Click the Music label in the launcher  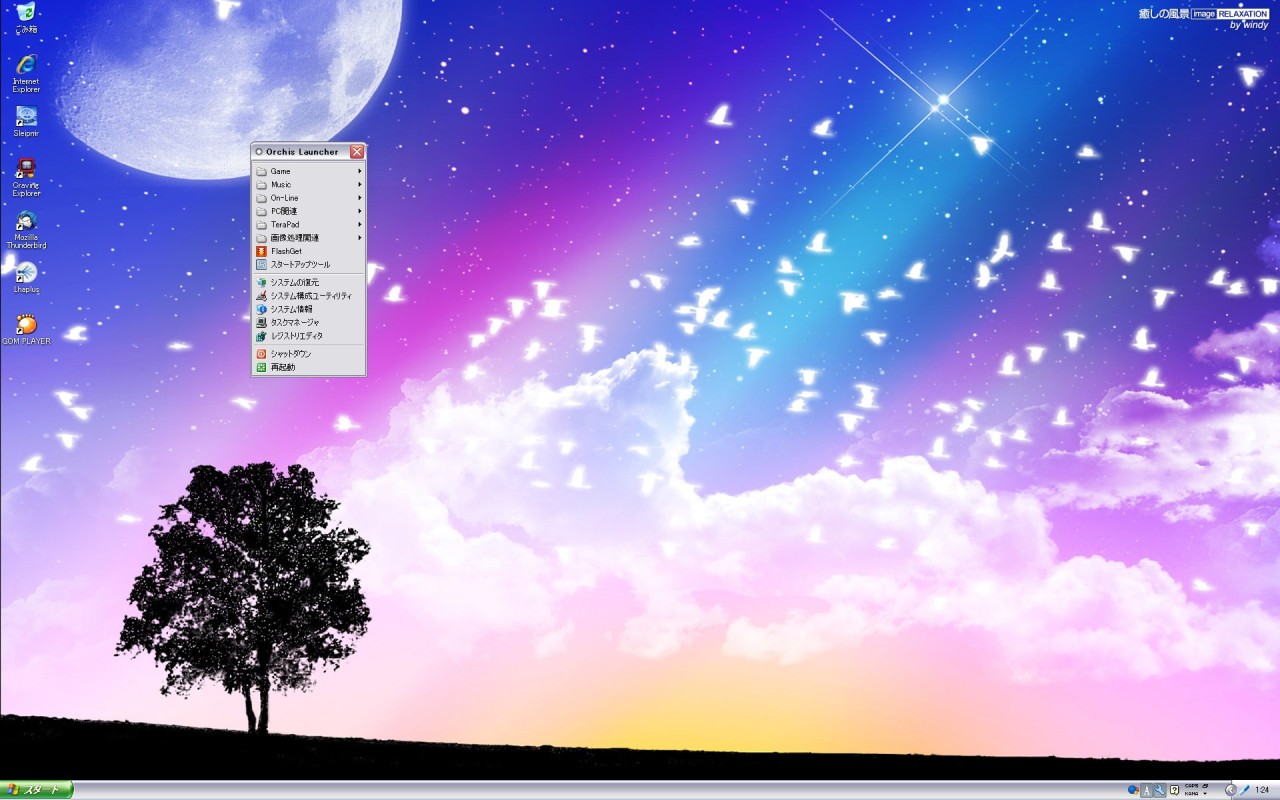281,185
